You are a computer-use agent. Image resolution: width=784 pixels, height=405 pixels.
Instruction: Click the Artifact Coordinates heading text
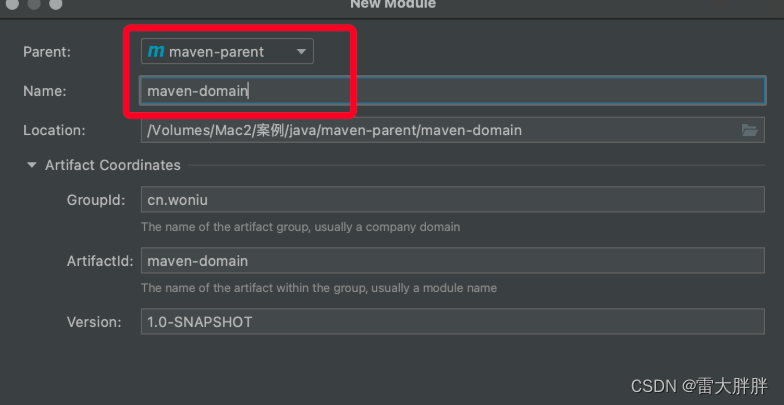[112, 165]
